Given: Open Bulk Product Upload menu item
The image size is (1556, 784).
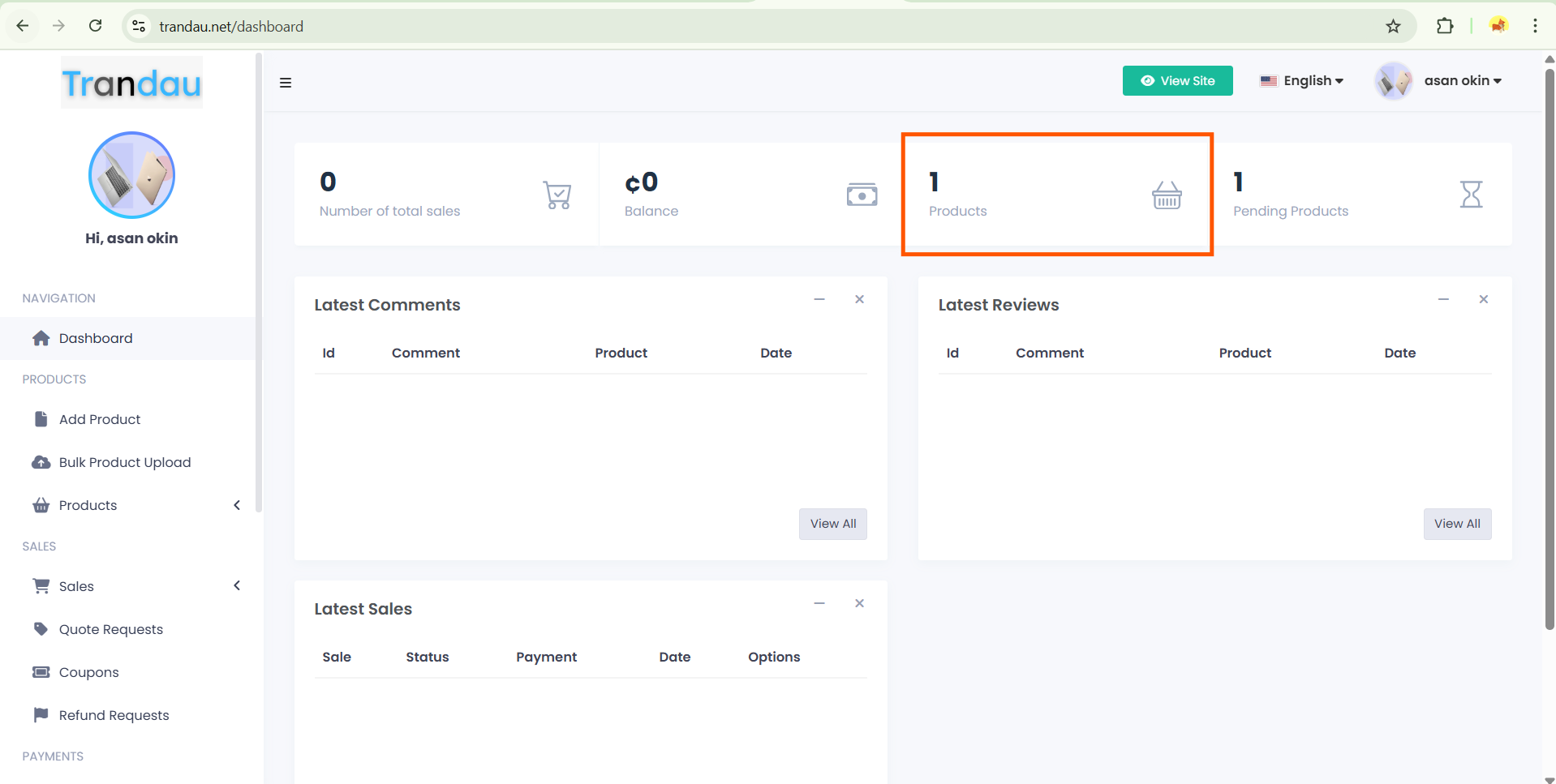Looking at the screenshot, I should coord(124,462).
